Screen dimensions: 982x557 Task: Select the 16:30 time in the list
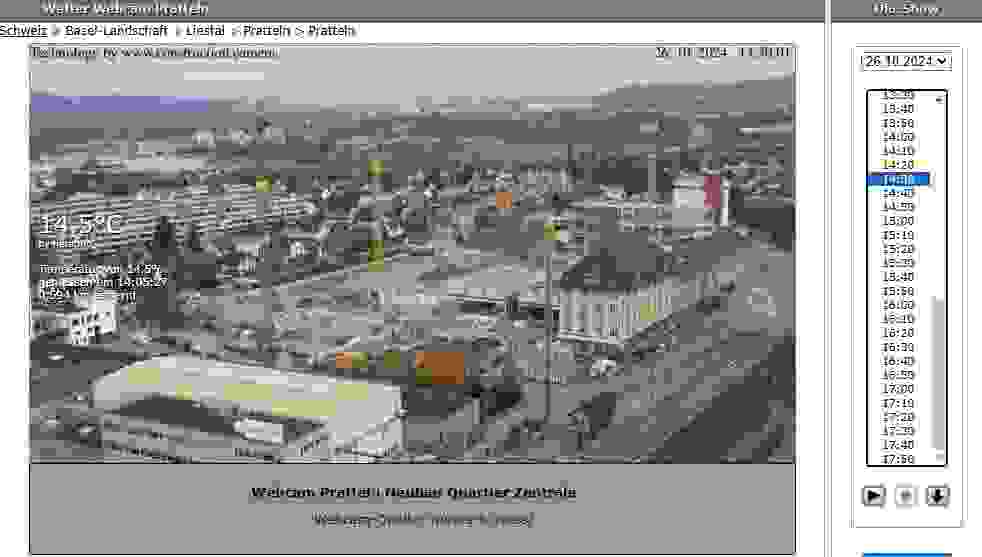tap(898, 347)
